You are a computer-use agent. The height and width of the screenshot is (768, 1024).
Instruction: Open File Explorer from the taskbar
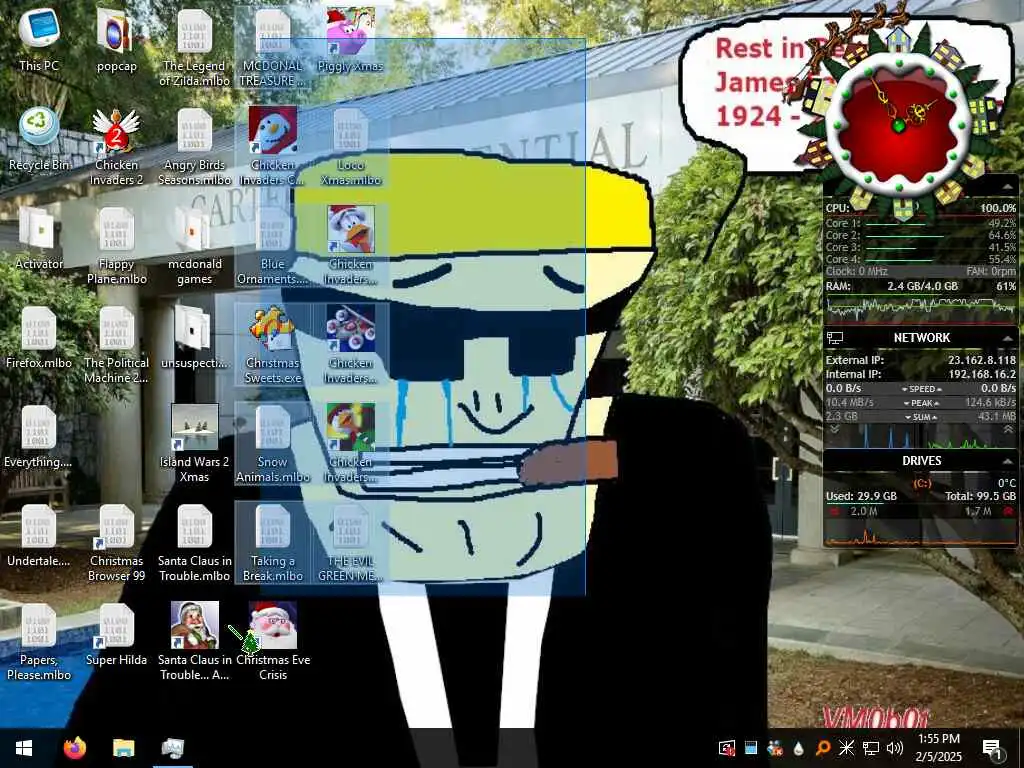click(x=123, y=748)
